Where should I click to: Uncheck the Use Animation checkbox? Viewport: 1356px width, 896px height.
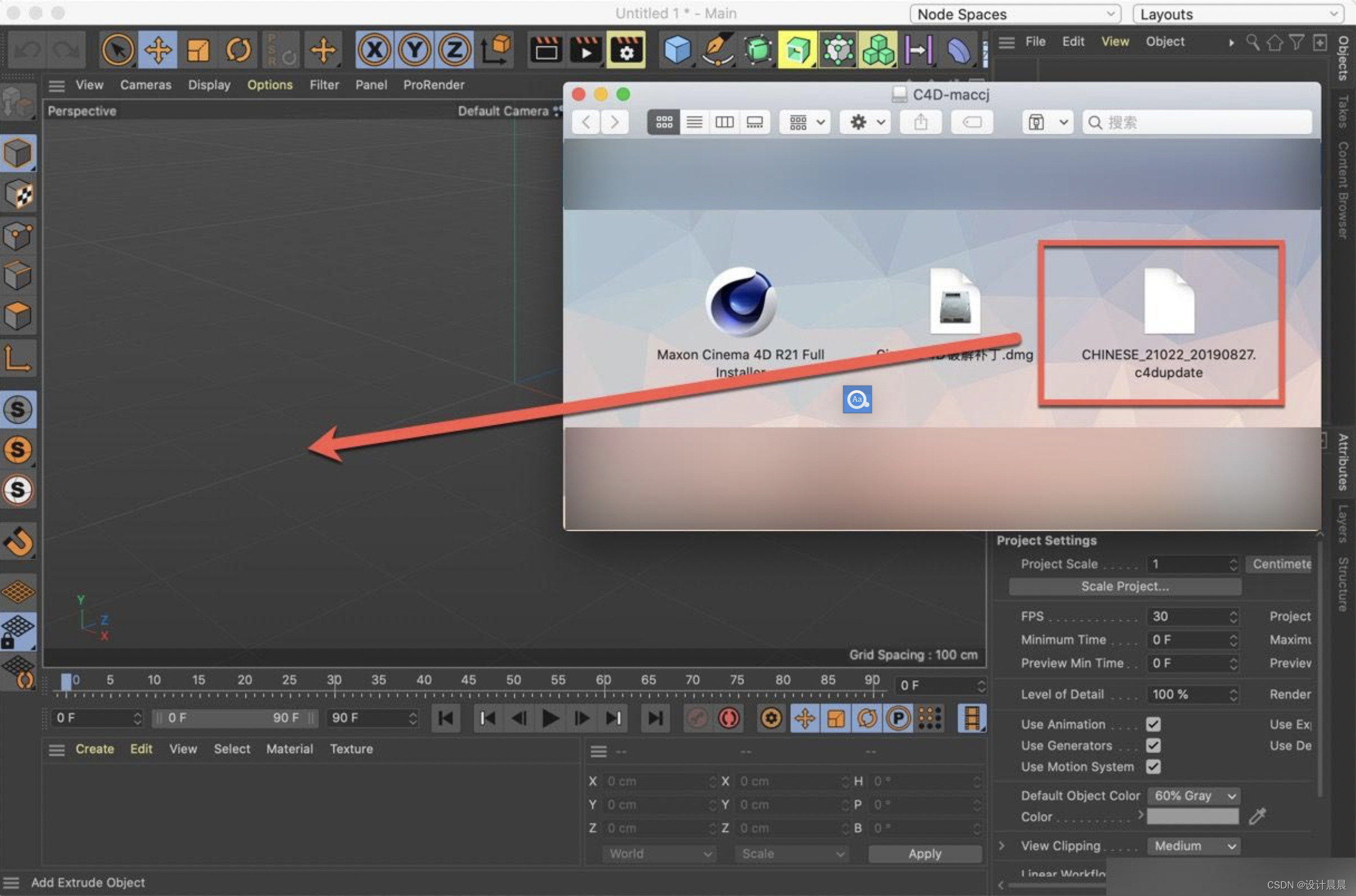tap(1153, 724)
